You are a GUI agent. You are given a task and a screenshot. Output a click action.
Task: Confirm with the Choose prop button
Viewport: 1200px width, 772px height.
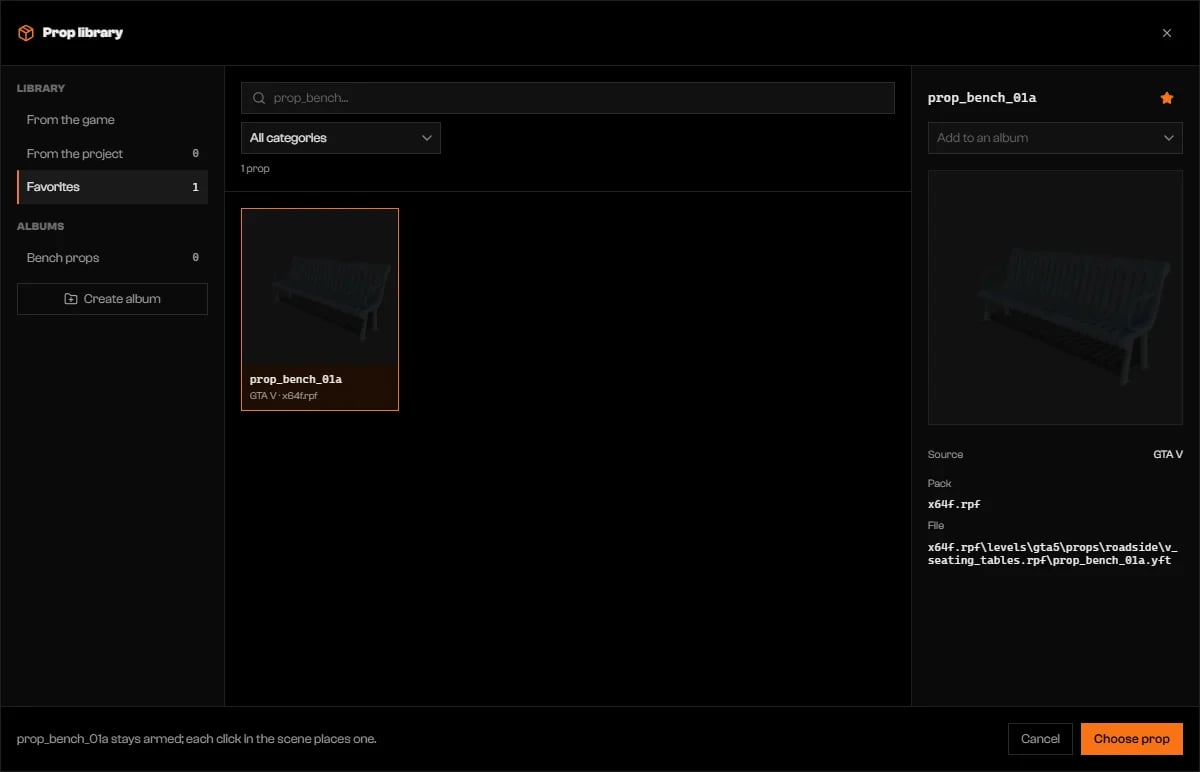pos(1132,739)
